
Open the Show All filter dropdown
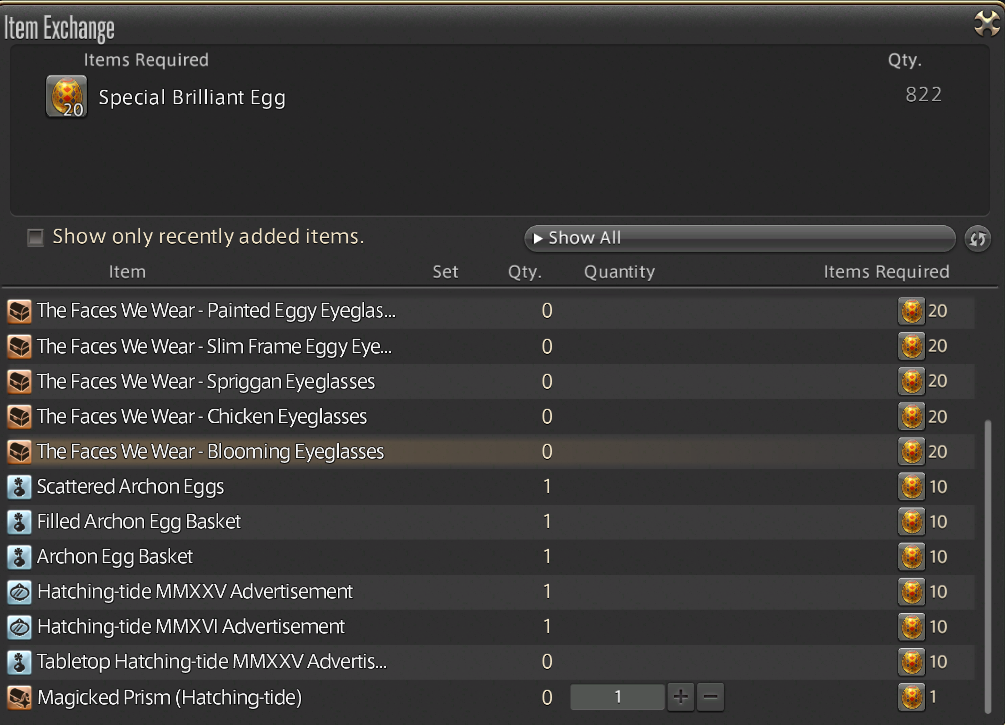pyautogui.click(x=740, y=238)
